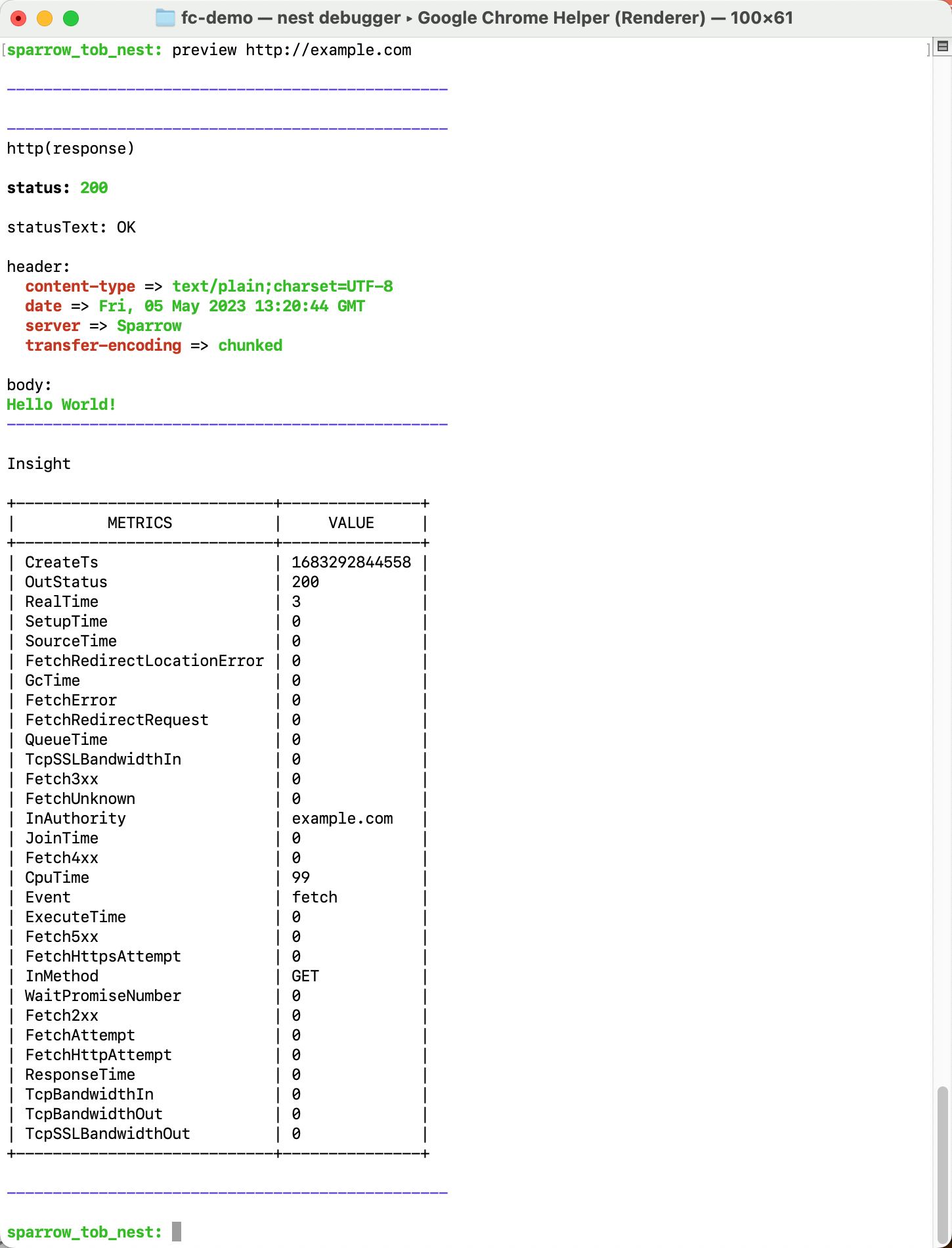Click the QueueTime metric label

[x=66, y=740]
